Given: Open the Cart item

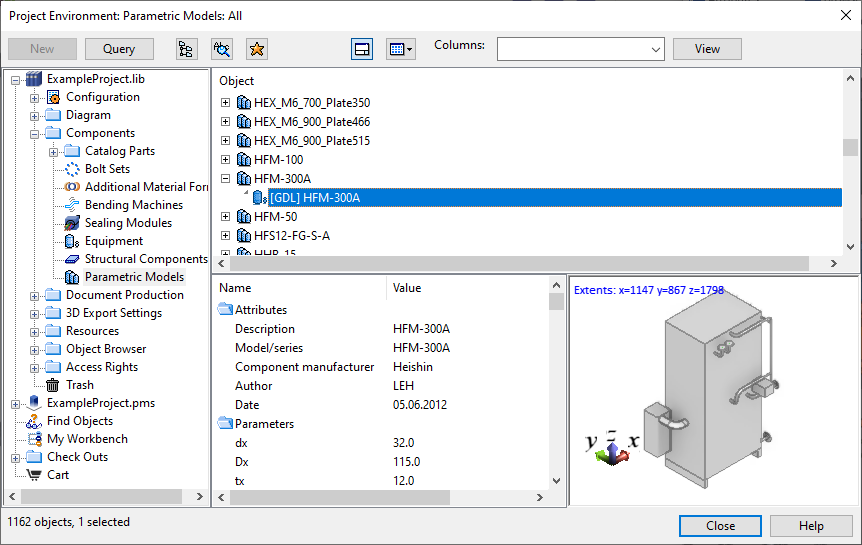Looking at the screenshot, I should [57, 475].
